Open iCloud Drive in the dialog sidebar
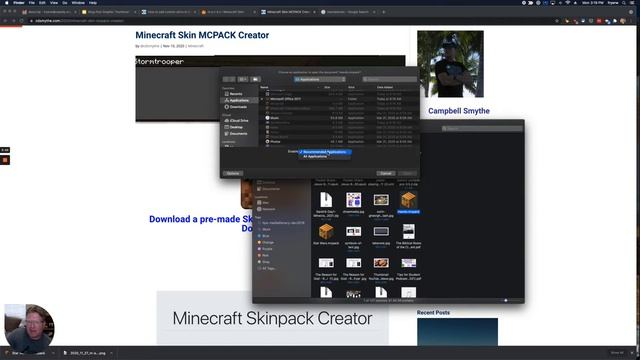The height and width of the screenshot is (360, 640). coord(239,121)
